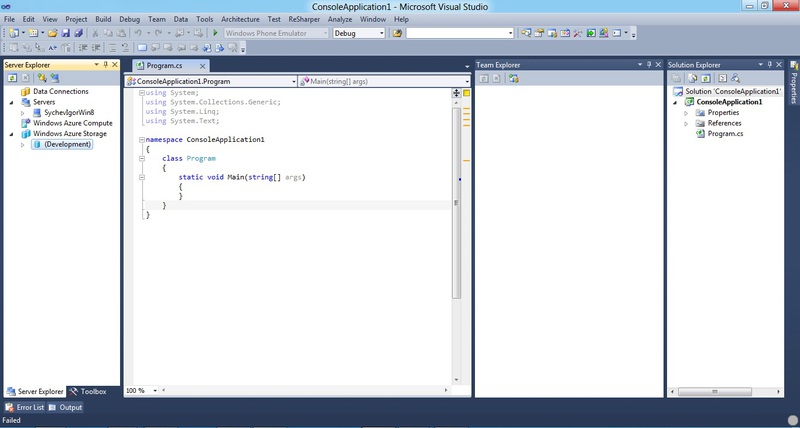Viewport: 800px width, 428px height.
Task: Click the New Project toolbar icon
Action: click(14, 33)
